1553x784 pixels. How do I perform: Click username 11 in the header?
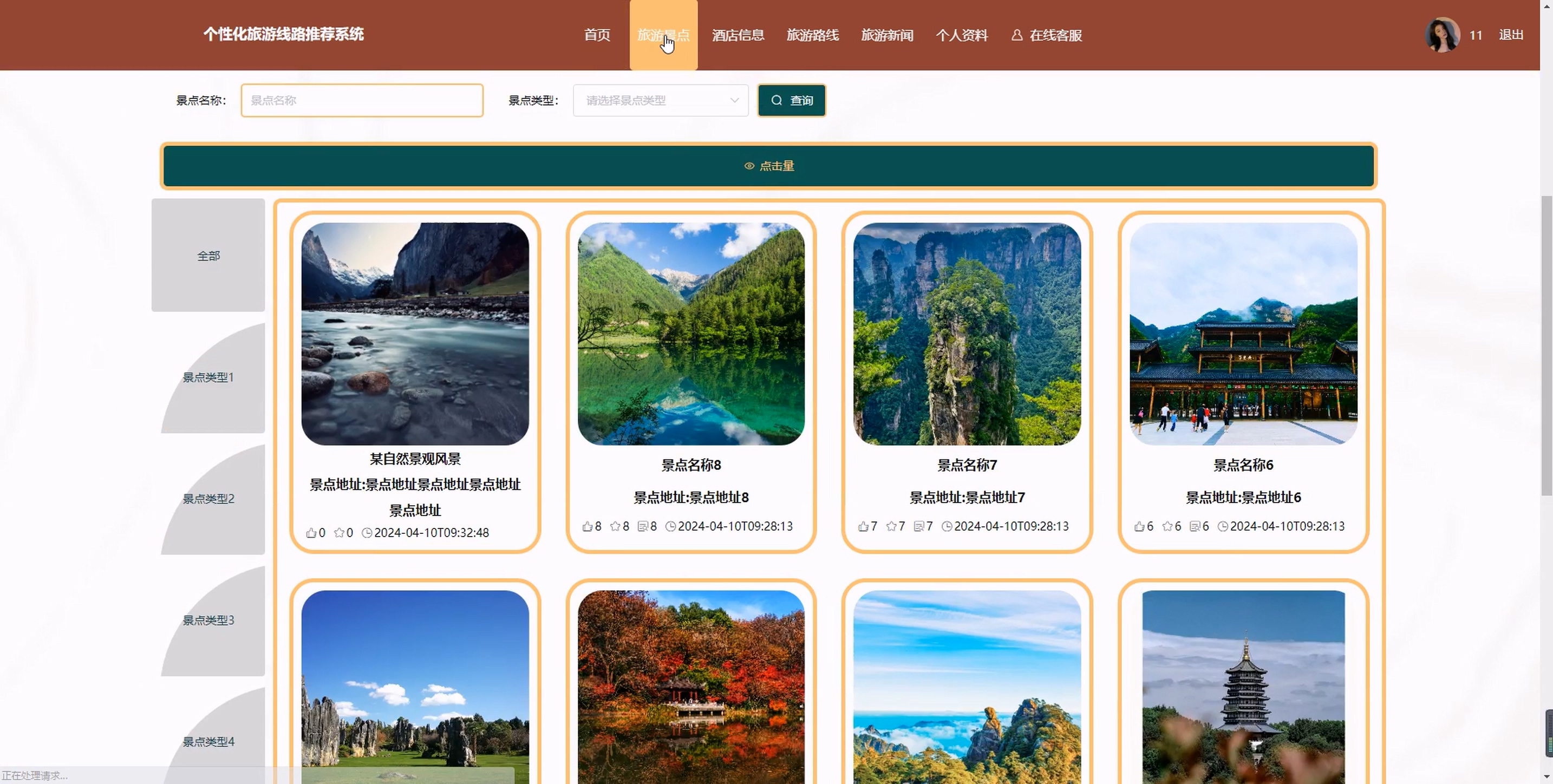point(1475,35)
